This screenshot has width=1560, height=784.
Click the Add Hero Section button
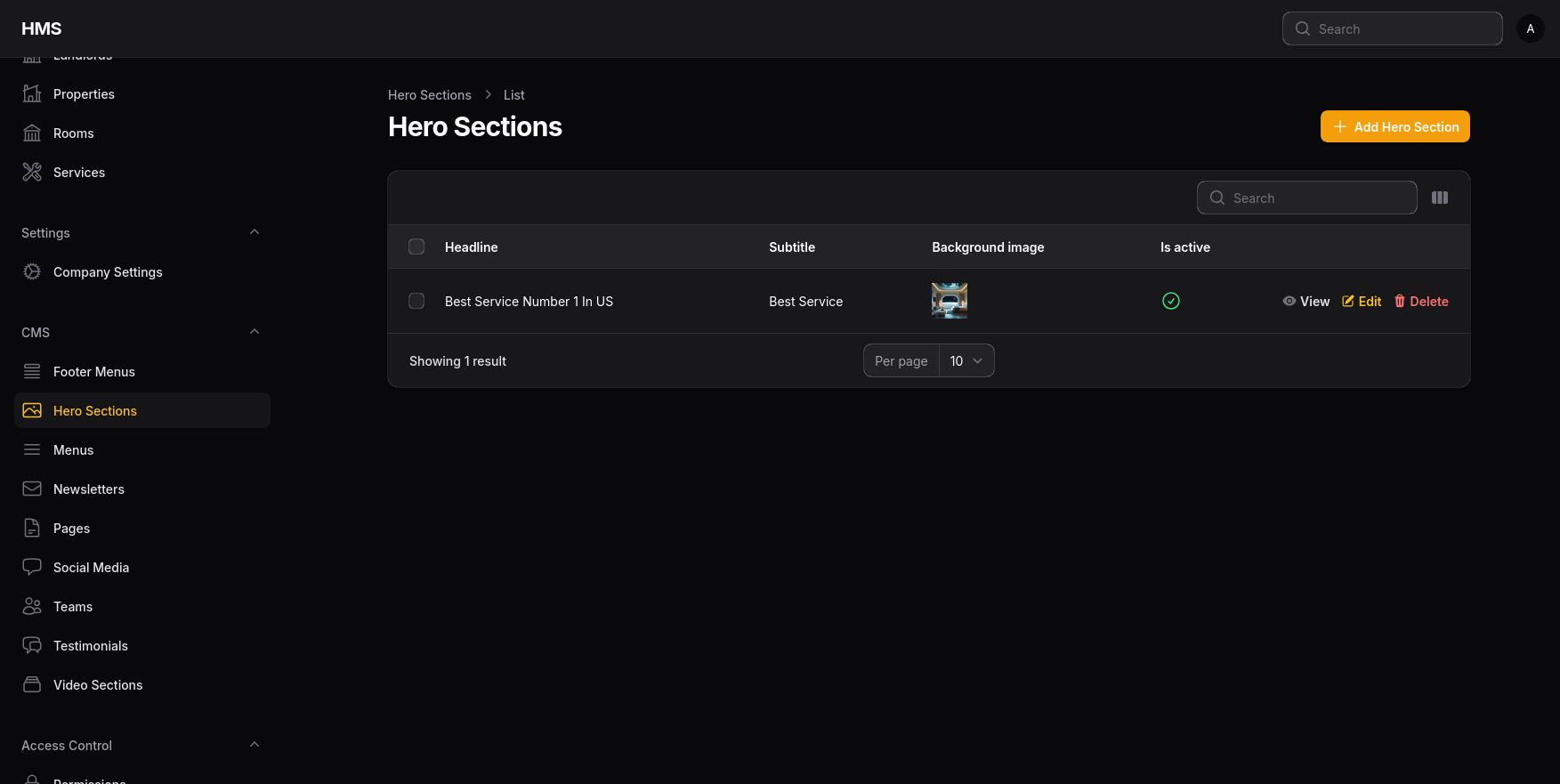tap(1394, 126)
